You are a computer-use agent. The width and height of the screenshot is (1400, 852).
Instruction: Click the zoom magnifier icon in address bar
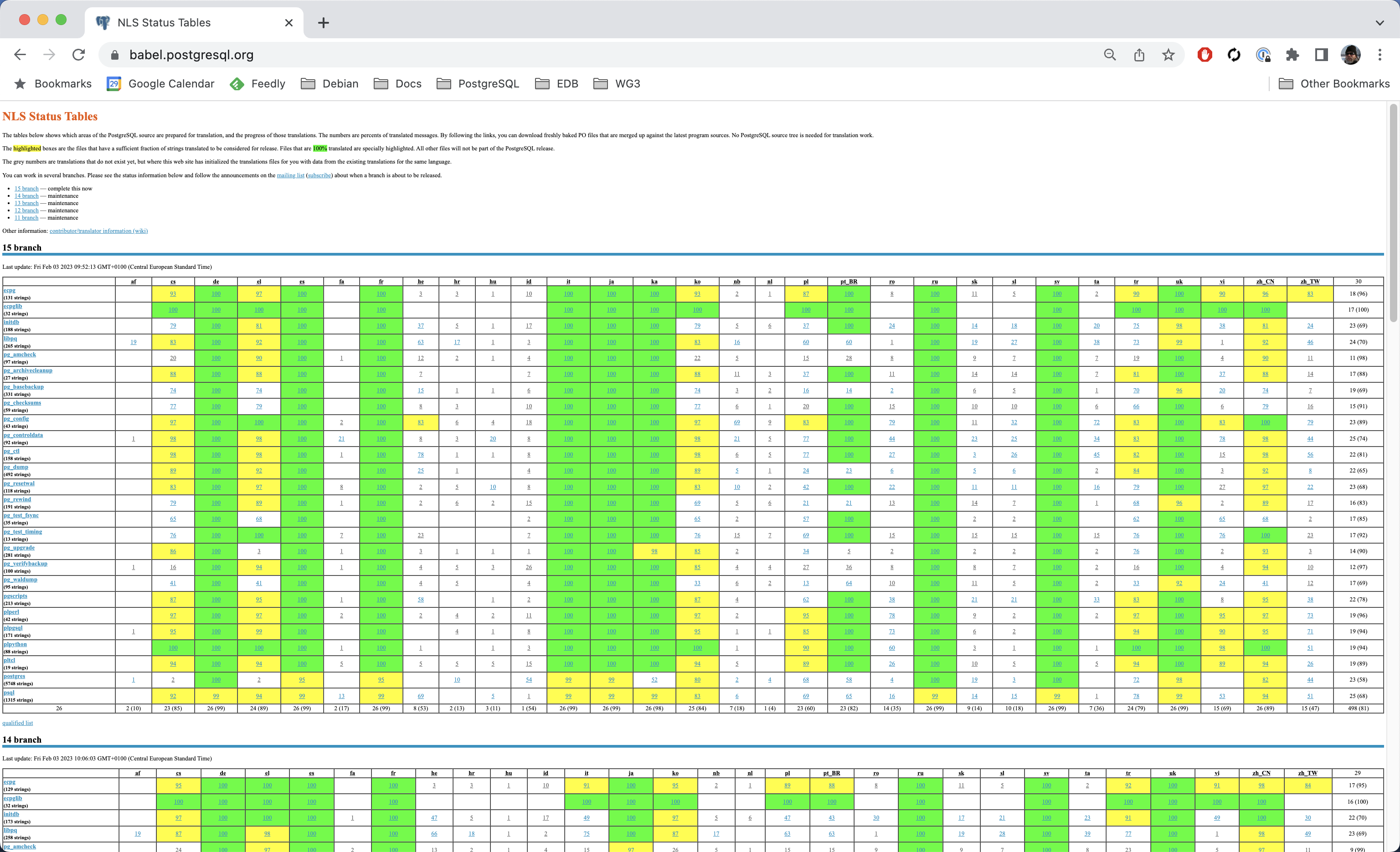(1110, 55)
